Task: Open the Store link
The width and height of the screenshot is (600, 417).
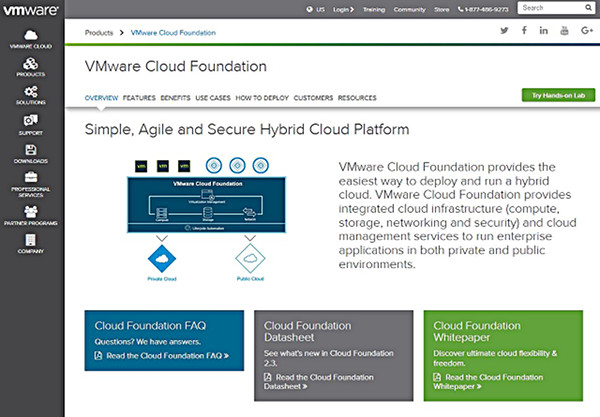Action: click(x=442, y=9)
